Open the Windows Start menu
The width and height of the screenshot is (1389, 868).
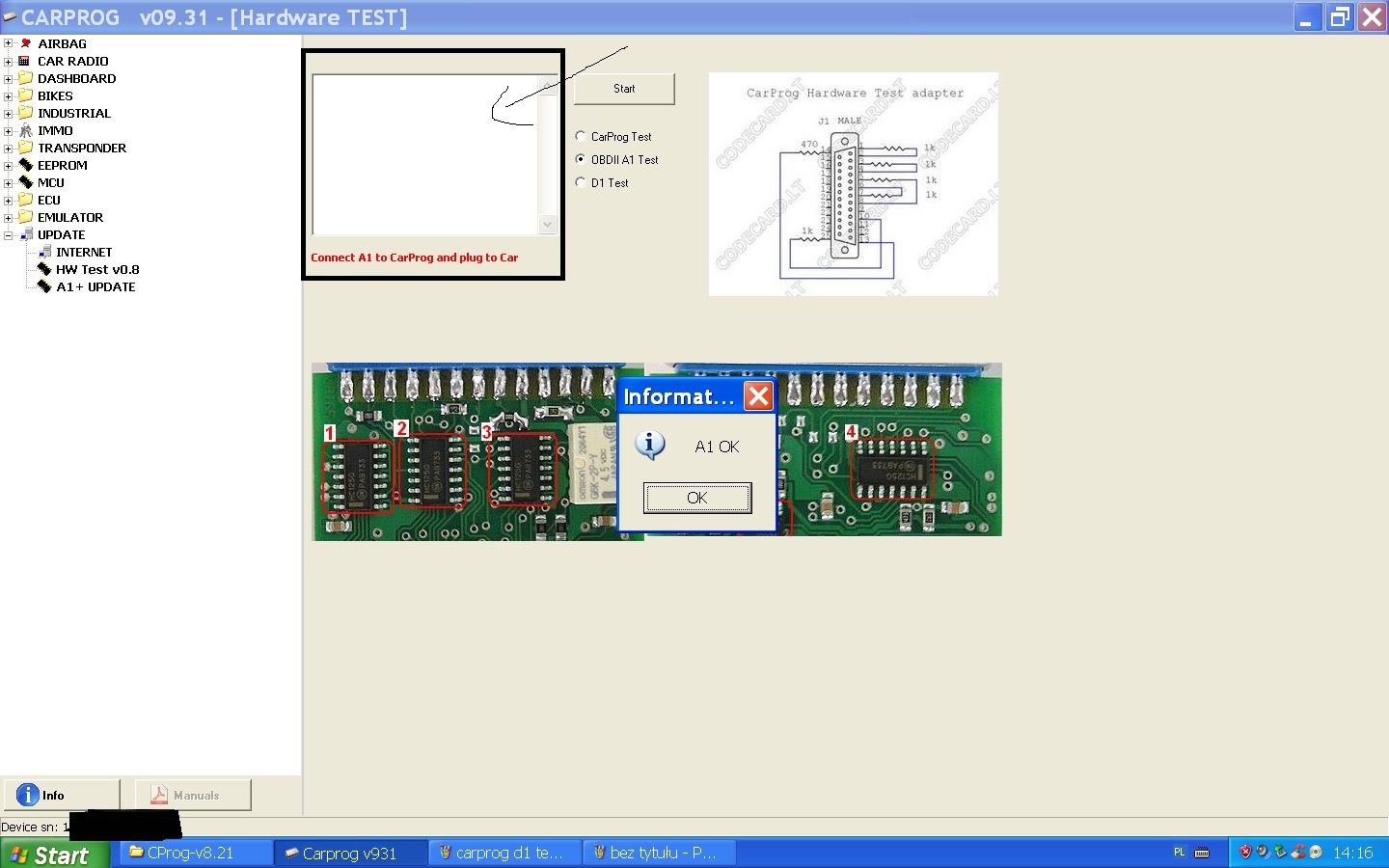pyautogui.click(x=55, y=854)
